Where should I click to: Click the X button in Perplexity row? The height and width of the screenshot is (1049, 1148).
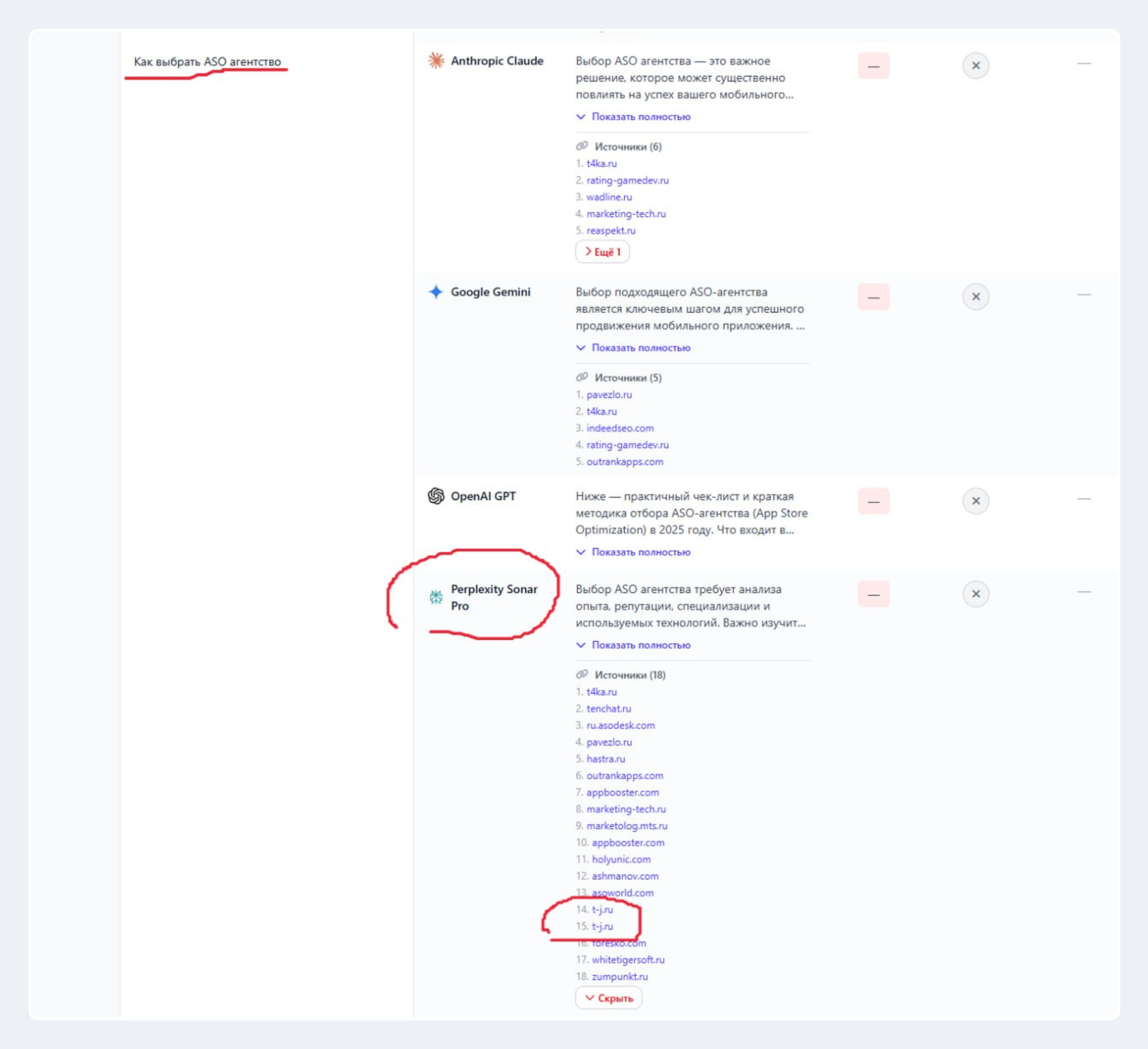click(x=975, y=594)
